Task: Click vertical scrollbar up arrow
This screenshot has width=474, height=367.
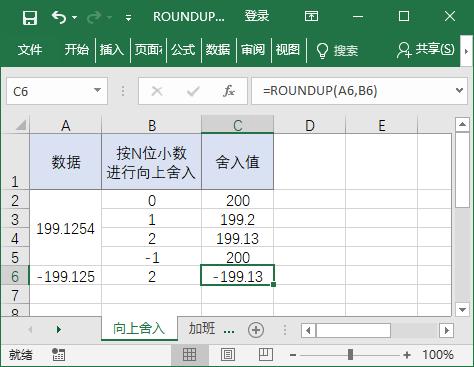Action: pyautogui.click(x=462, y=124)
